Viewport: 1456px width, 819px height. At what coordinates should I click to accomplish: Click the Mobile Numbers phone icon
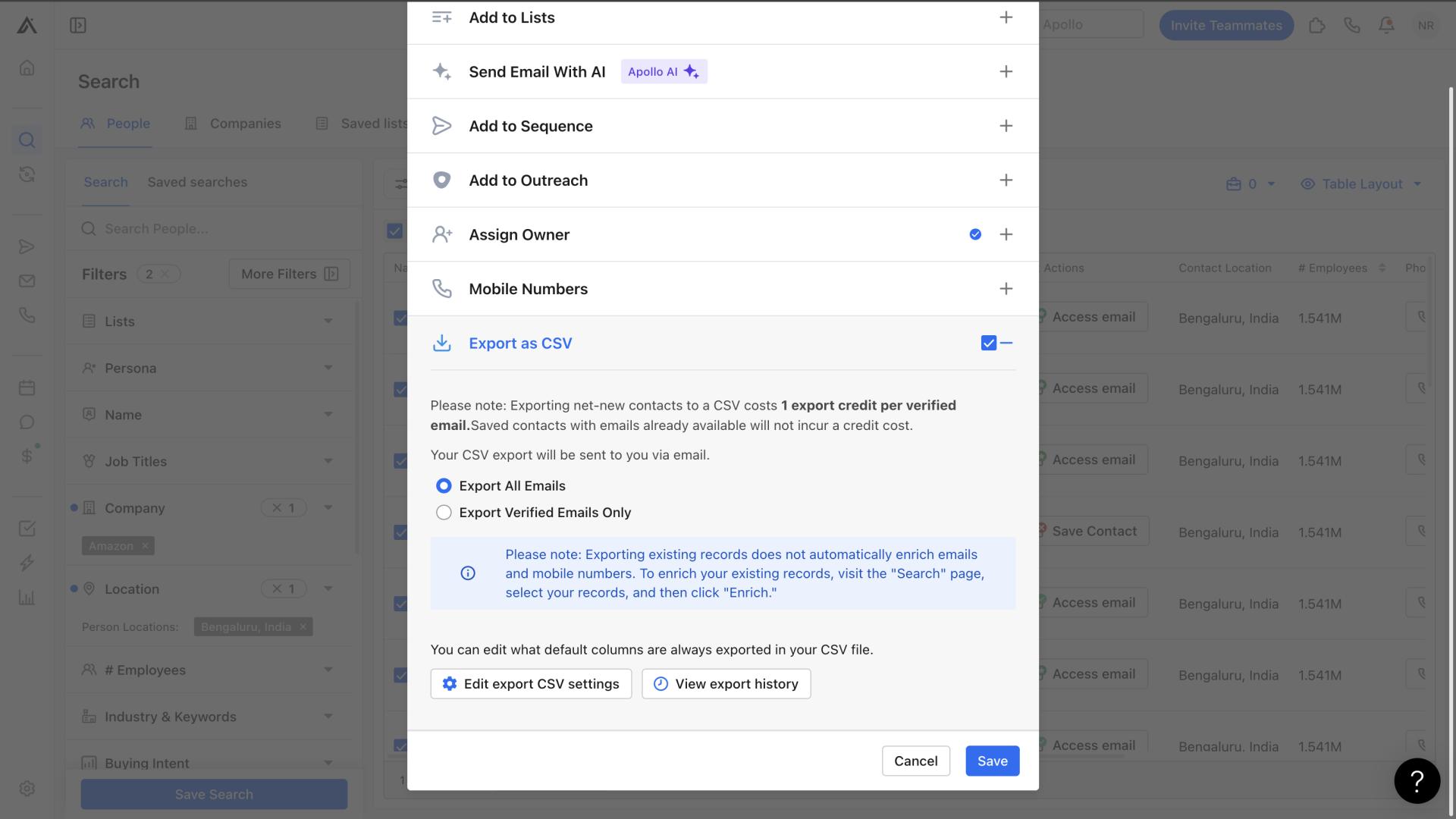coord(441,288)
